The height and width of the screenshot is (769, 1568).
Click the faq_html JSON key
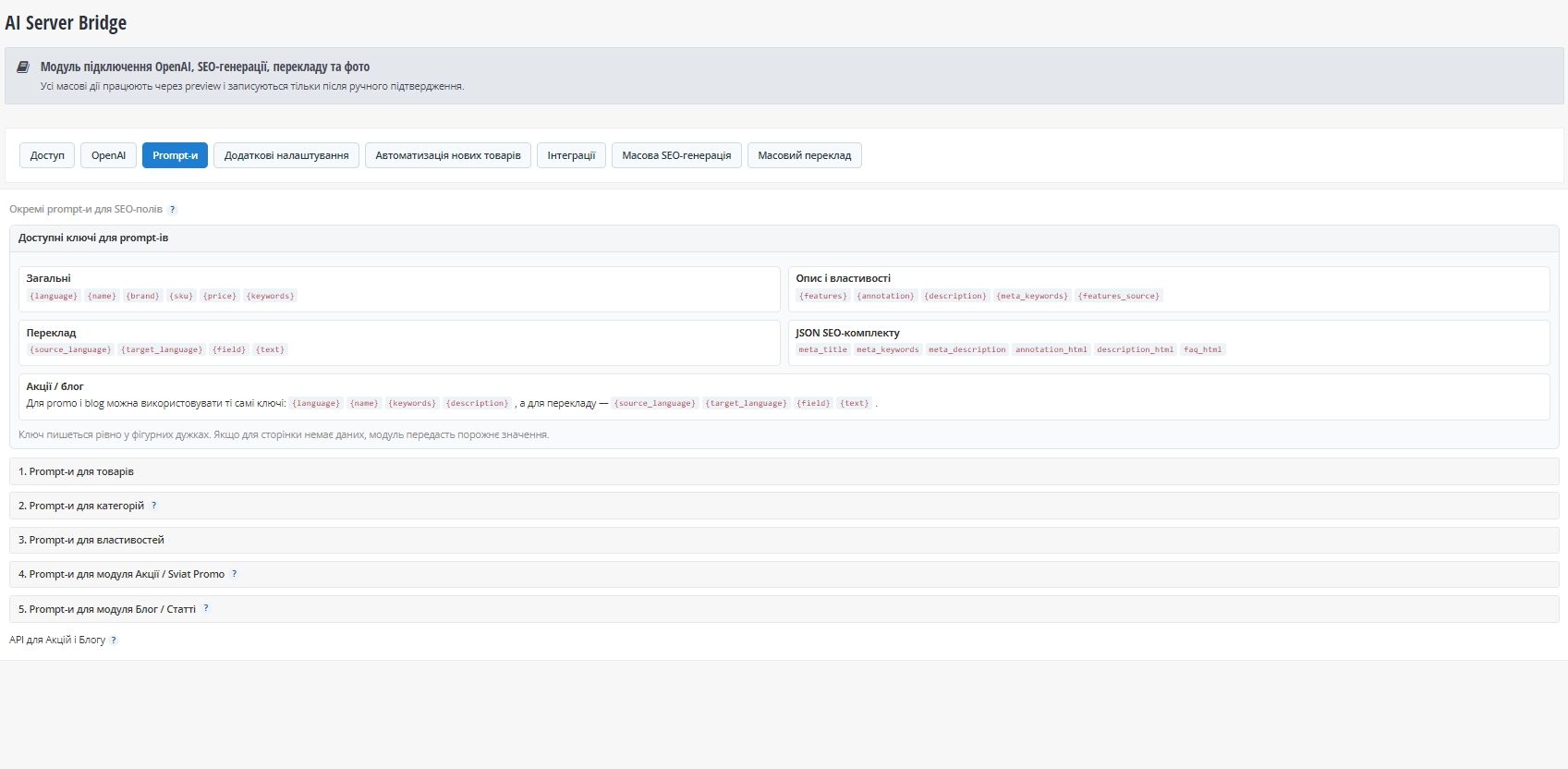click(1203, 349)
